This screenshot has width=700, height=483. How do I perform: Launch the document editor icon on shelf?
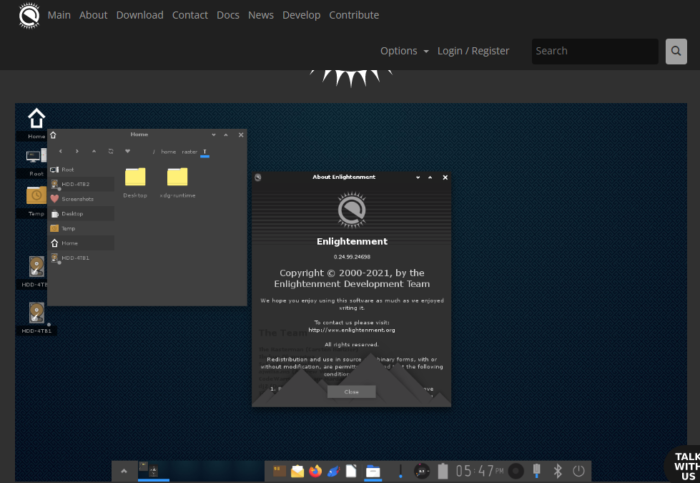pos(351,471)
